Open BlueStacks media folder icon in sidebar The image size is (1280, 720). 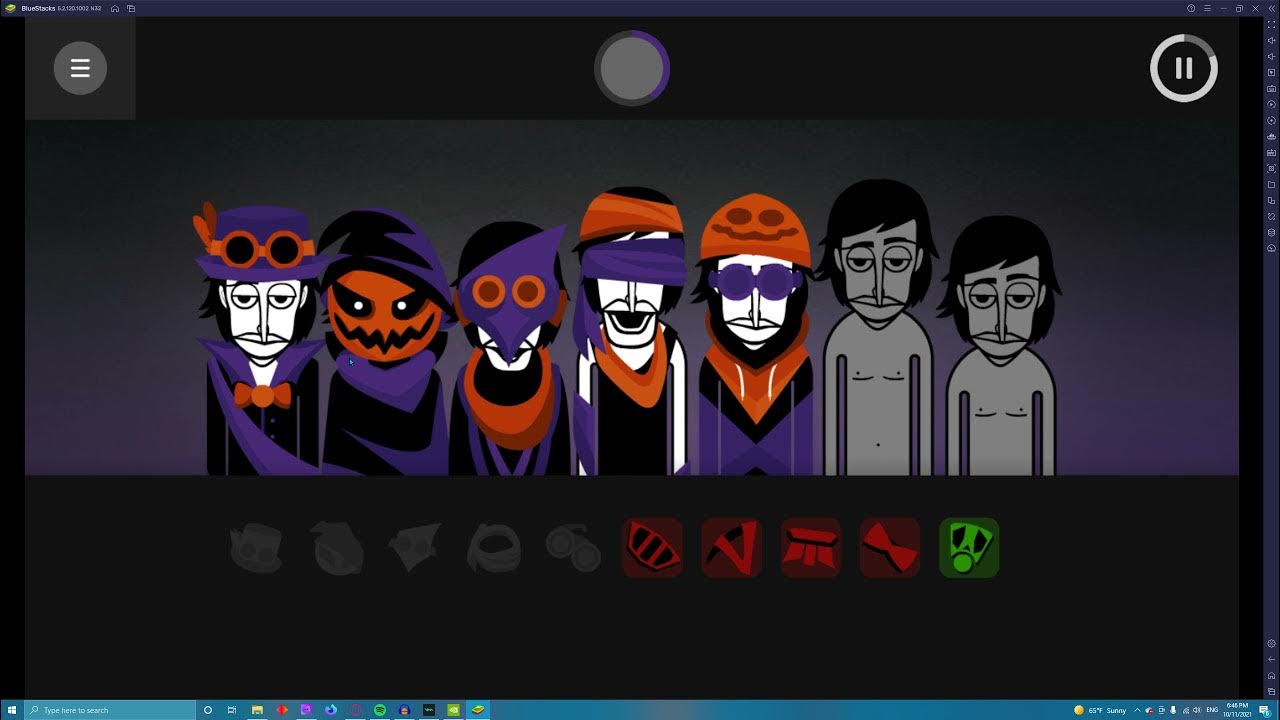click(1271, 184)
